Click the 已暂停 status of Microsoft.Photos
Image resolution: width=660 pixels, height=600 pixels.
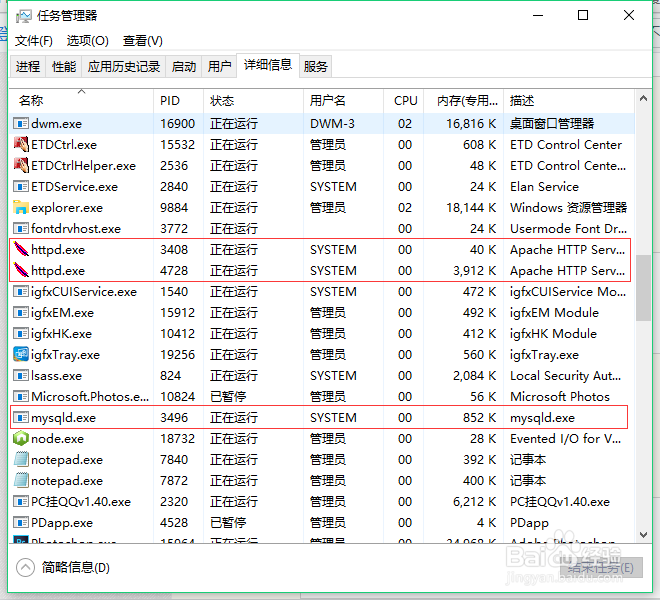(228, 397)
